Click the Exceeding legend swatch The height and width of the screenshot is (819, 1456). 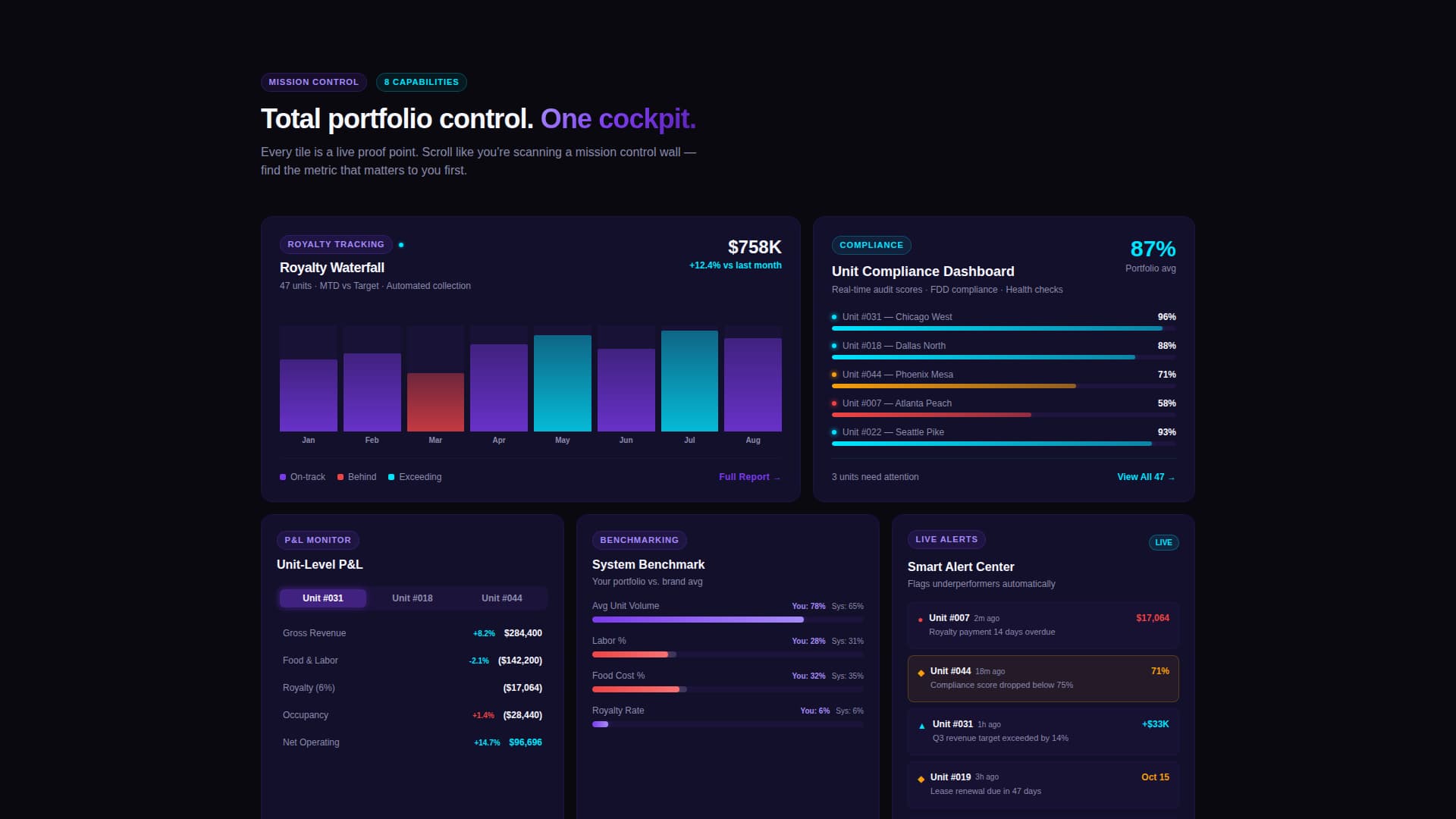tap(391, 477)
